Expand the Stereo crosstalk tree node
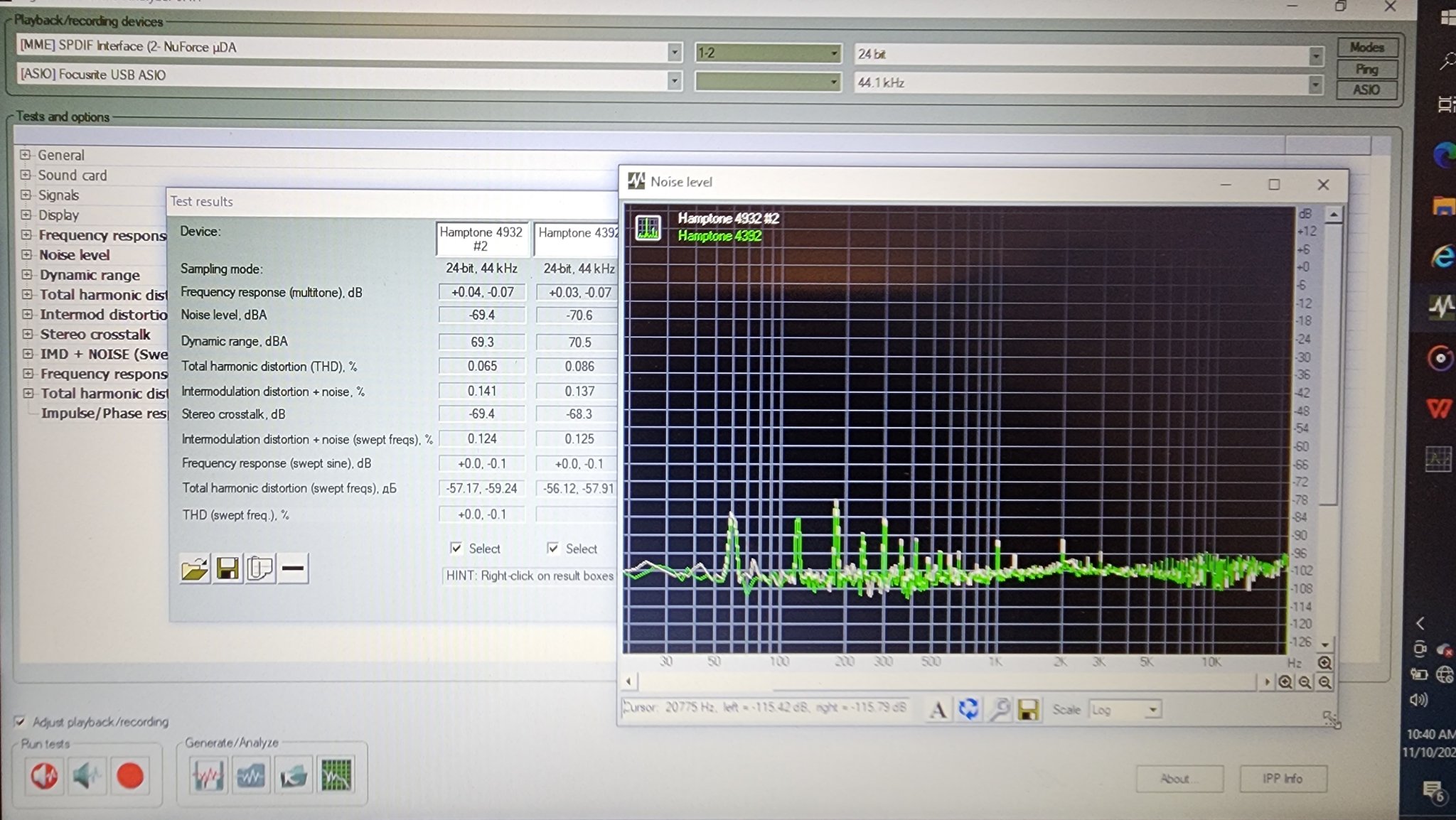1456x820 pixels. click(x=27, y=333)
